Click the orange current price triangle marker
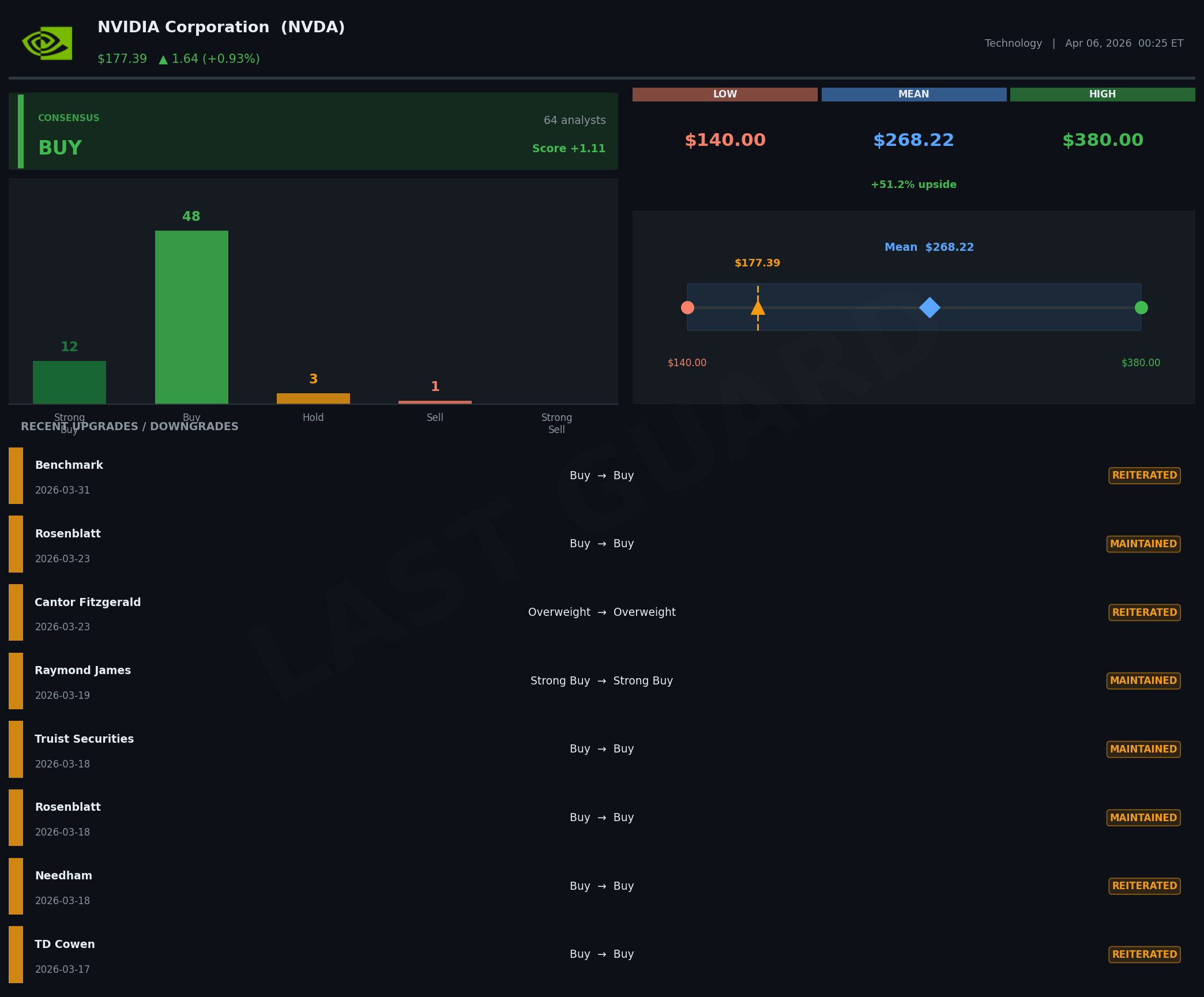 (758, 308)
